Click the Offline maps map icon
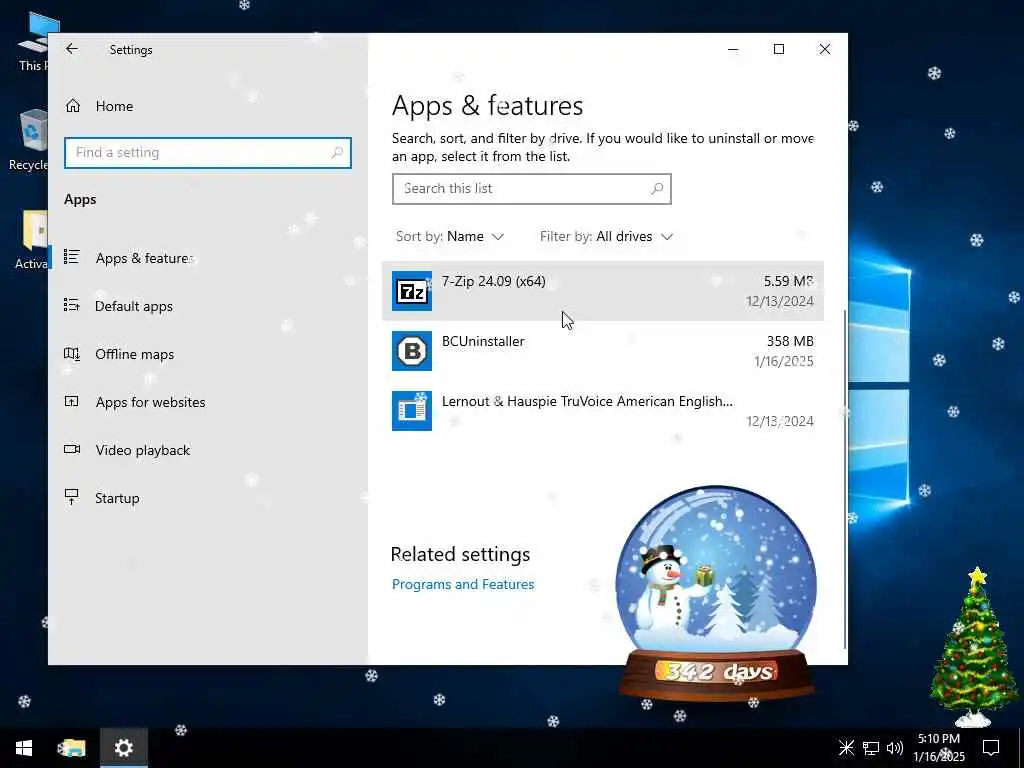 (x=72, y=353)
